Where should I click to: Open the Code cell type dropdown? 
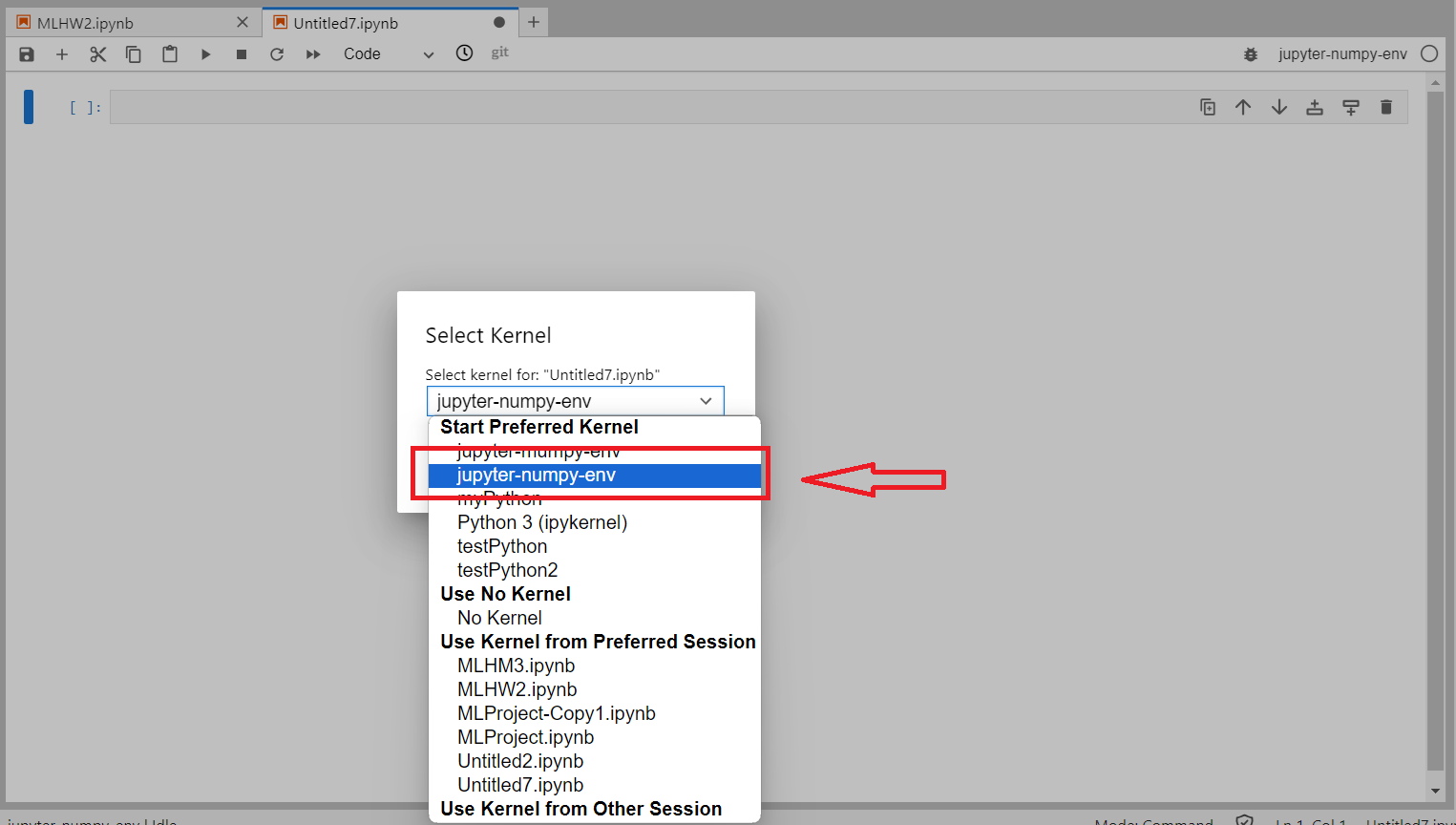[389, 54]
